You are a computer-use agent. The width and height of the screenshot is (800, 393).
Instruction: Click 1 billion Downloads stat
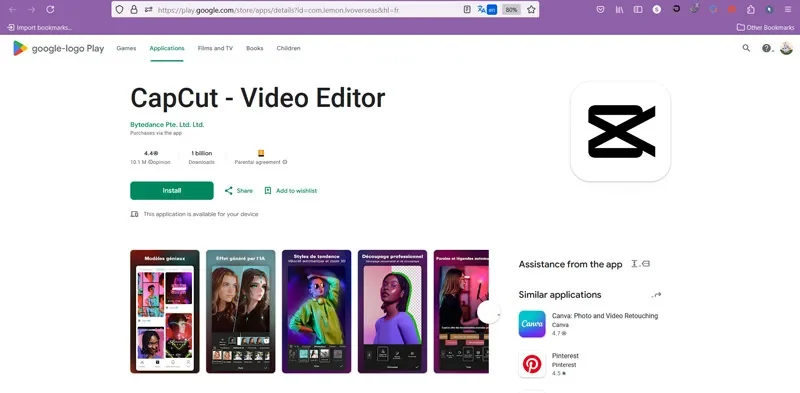[x=202, y=157]
